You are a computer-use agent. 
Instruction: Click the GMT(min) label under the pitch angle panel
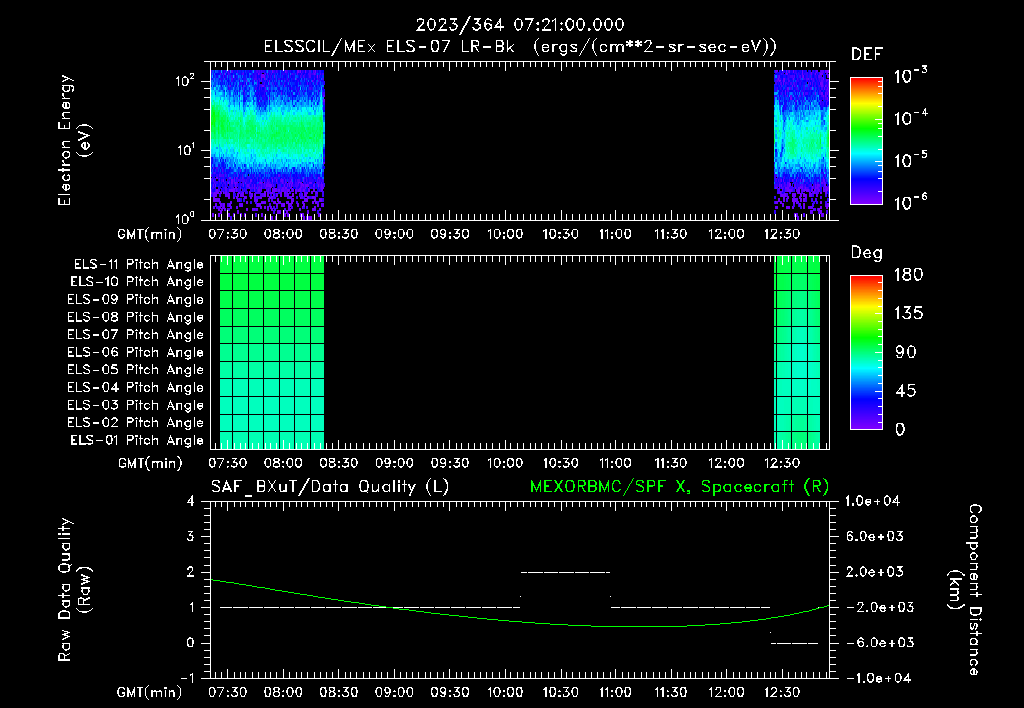click(150, 464)
